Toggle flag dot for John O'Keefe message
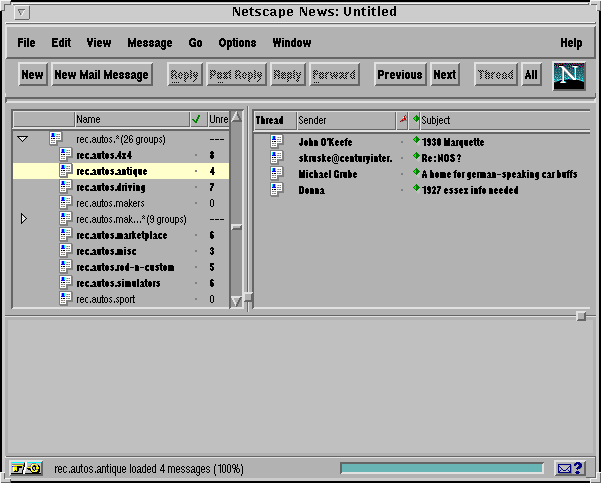The height and width of the screenshot is (483, 601). [402, 142]
